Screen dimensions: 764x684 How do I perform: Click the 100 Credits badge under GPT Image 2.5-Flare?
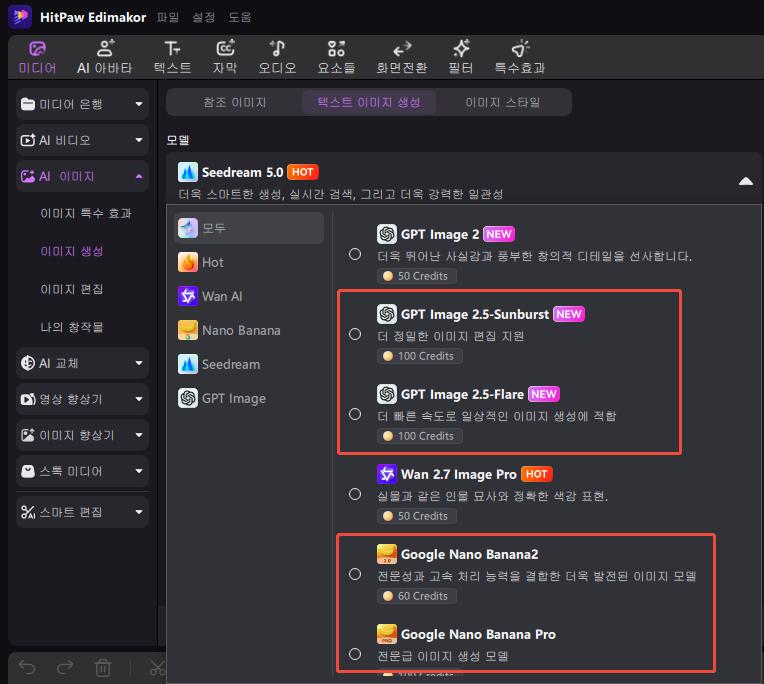click(420, 436)
